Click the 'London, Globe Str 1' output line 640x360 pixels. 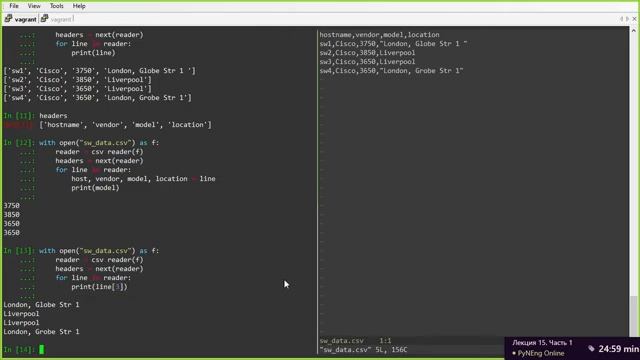click(x=41, y=304)
